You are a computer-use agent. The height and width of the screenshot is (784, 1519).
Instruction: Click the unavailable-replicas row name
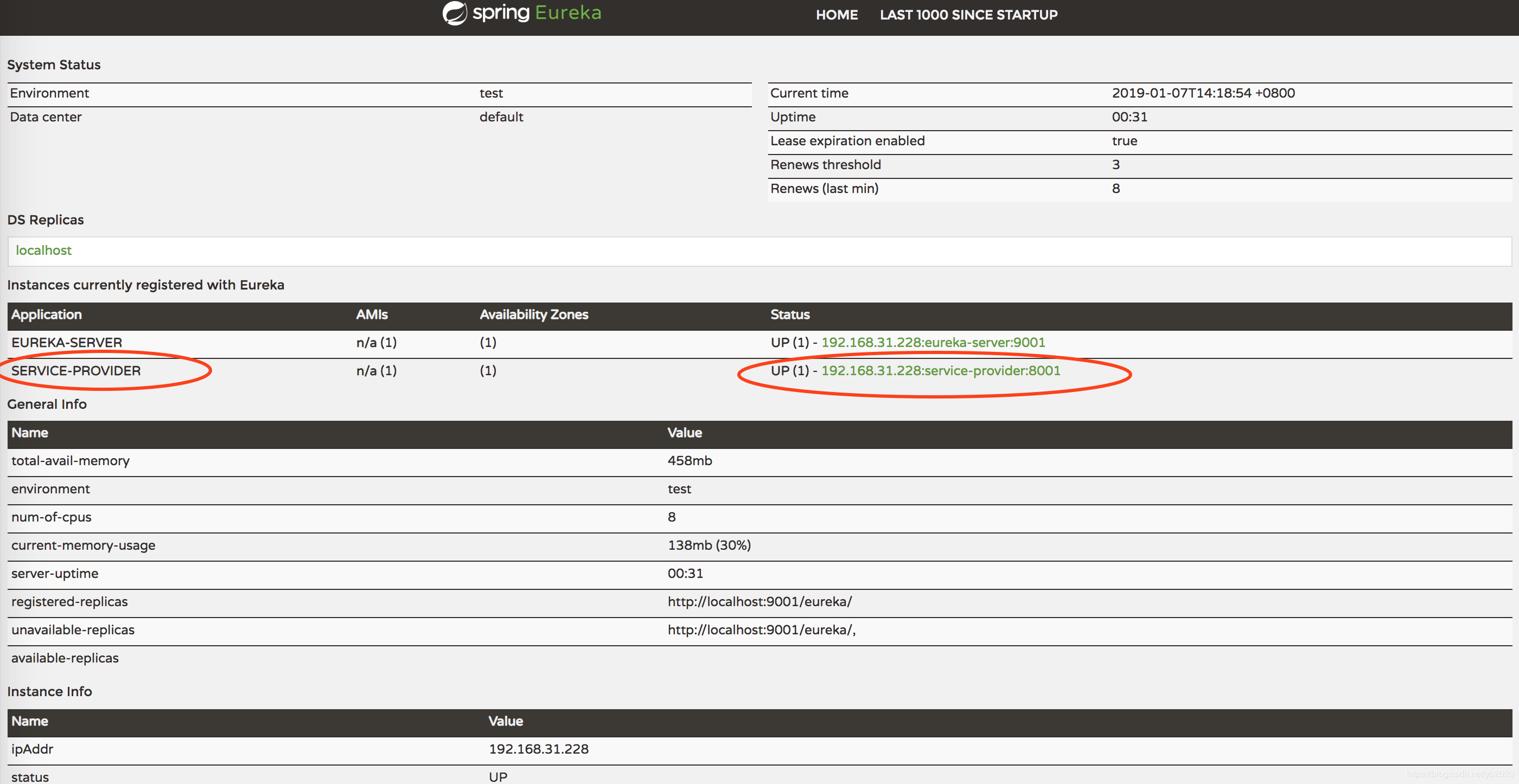tap(73, 630)
